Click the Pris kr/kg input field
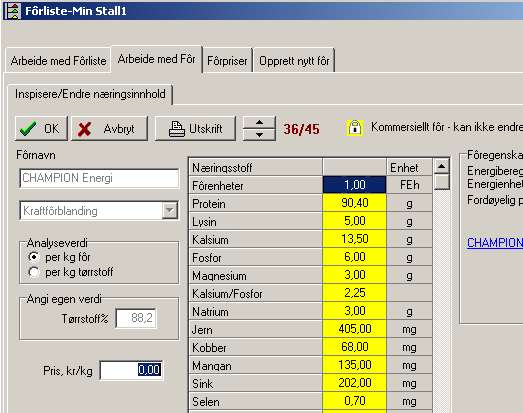 pyautogui.click(x=131, y=370)
